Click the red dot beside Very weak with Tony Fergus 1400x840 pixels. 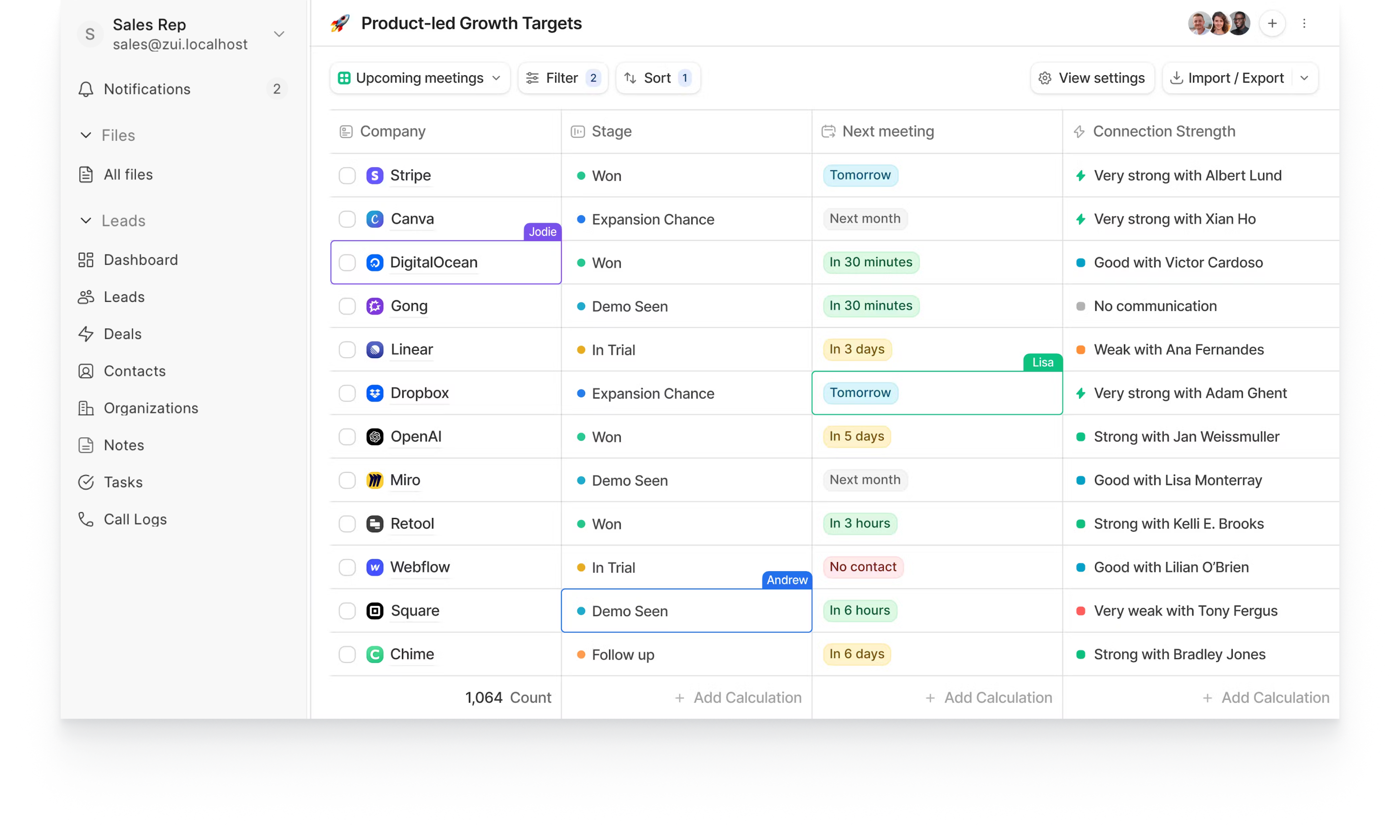[1080, 611]
